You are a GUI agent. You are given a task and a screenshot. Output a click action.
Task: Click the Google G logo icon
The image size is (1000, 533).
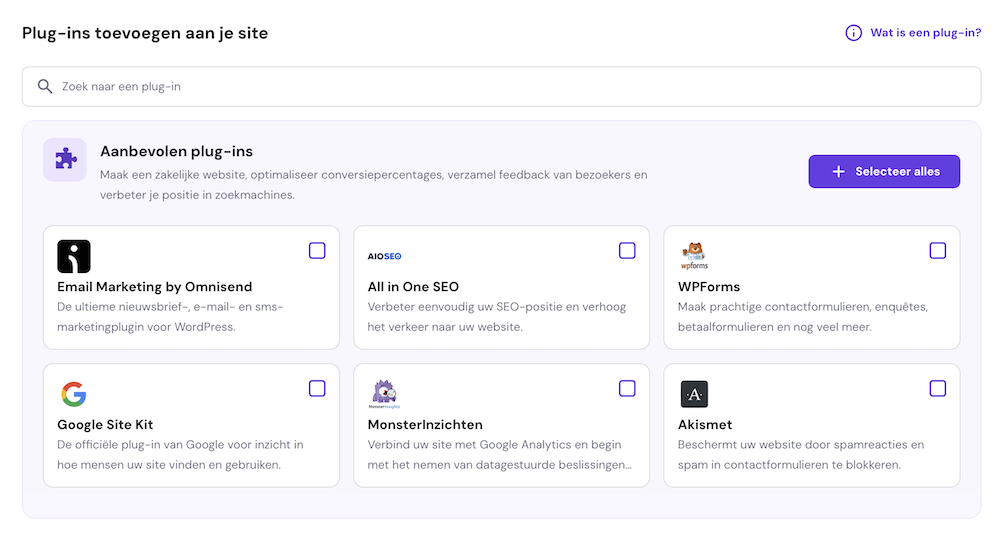74,394
